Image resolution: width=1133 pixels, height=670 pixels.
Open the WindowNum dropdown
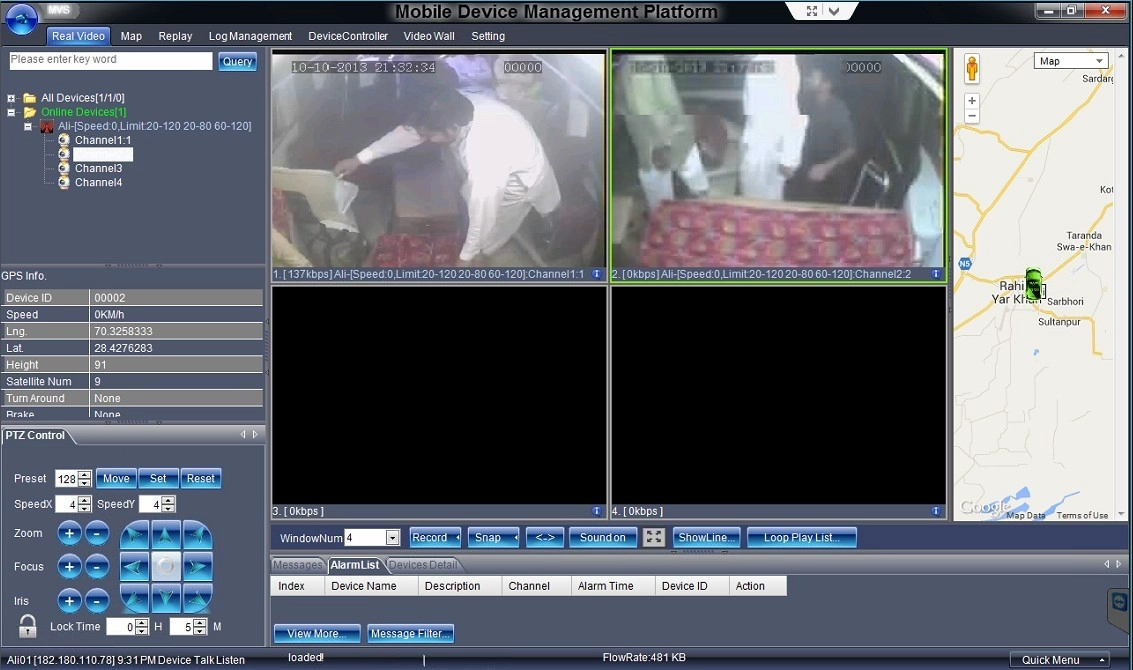(392, 538)
